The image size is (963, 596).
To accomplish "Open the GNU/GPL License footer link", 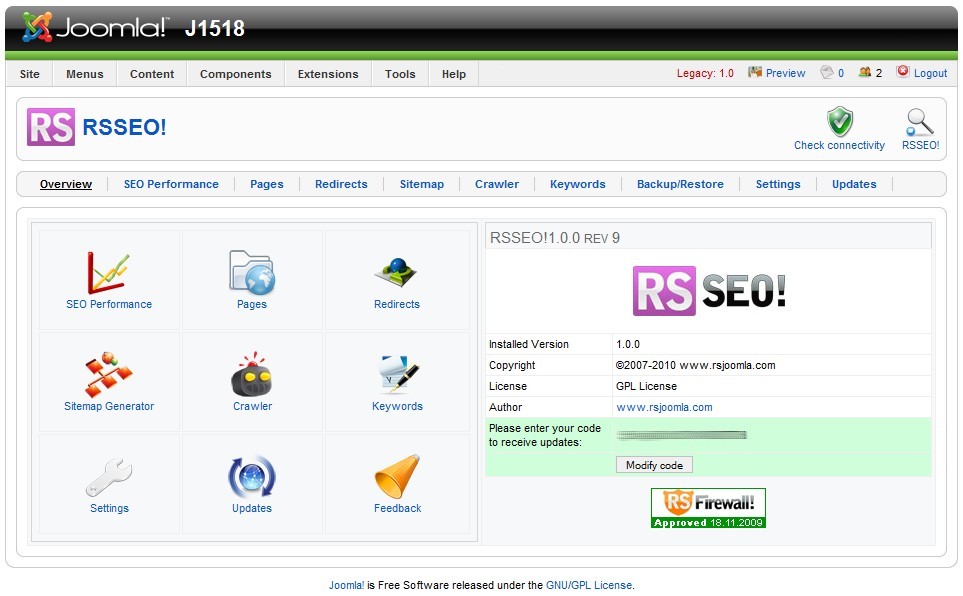I will click(589, 585).
